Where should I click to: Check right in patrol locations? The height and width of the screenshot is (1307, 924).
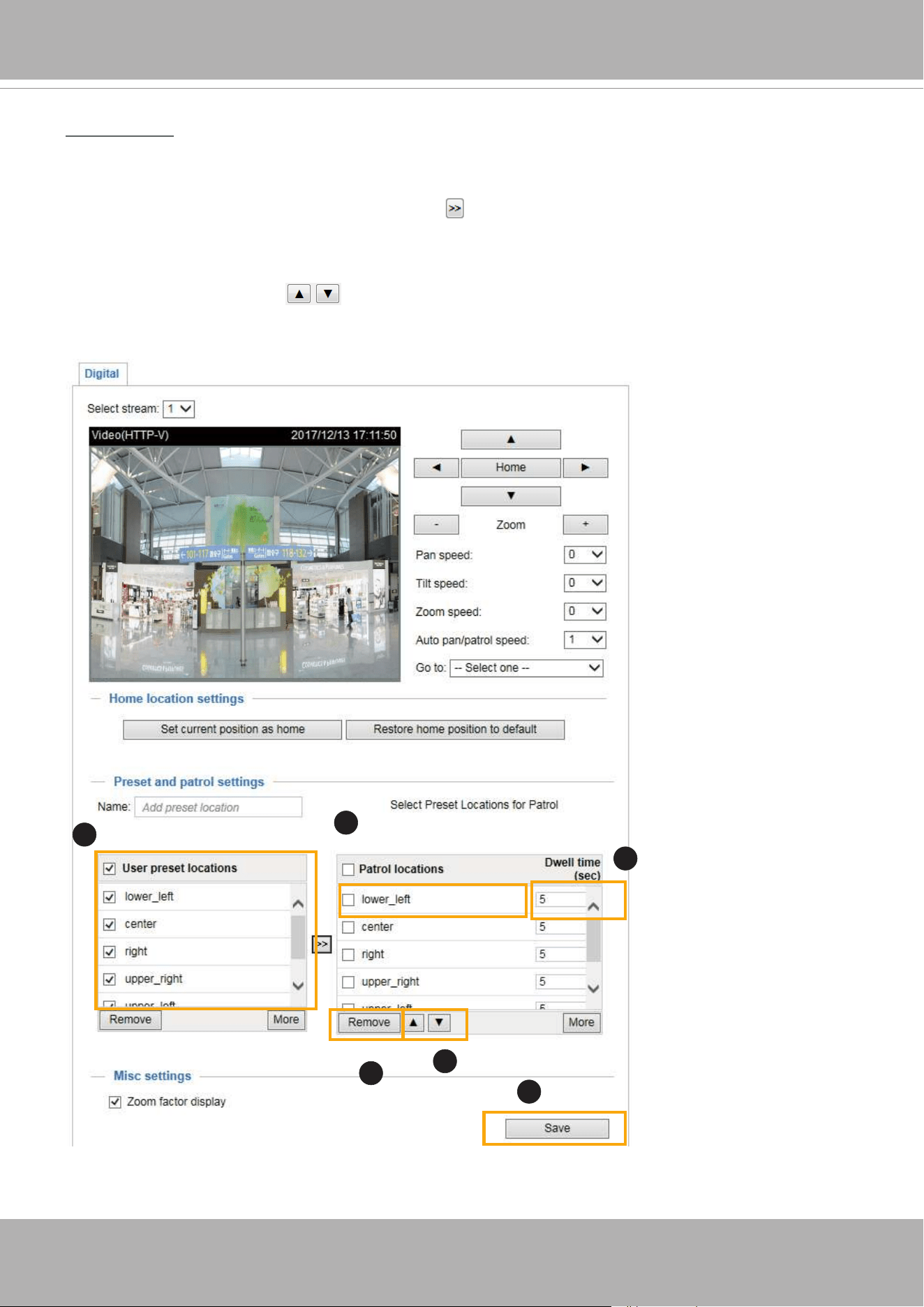point(348,954)
